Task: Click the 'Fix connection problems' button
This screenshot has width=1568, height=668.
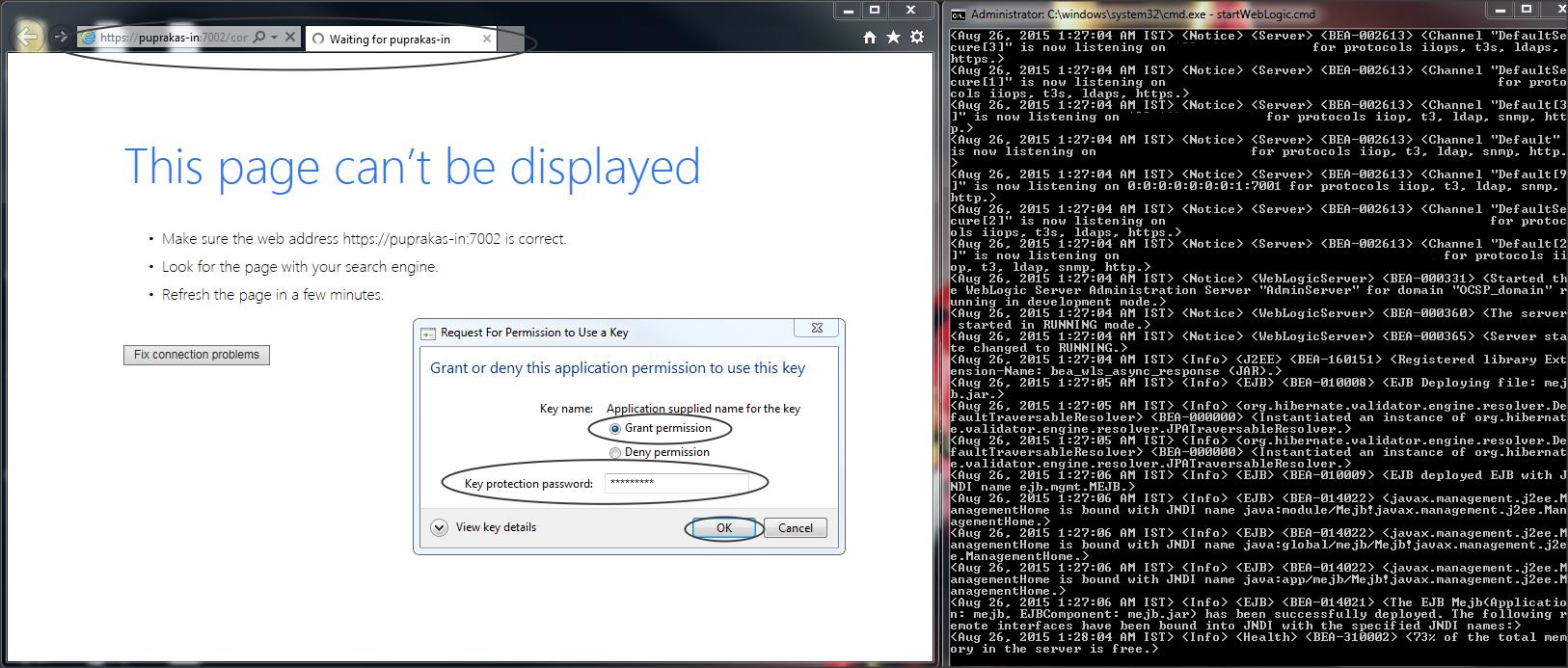Action: (x=197, y=355)
